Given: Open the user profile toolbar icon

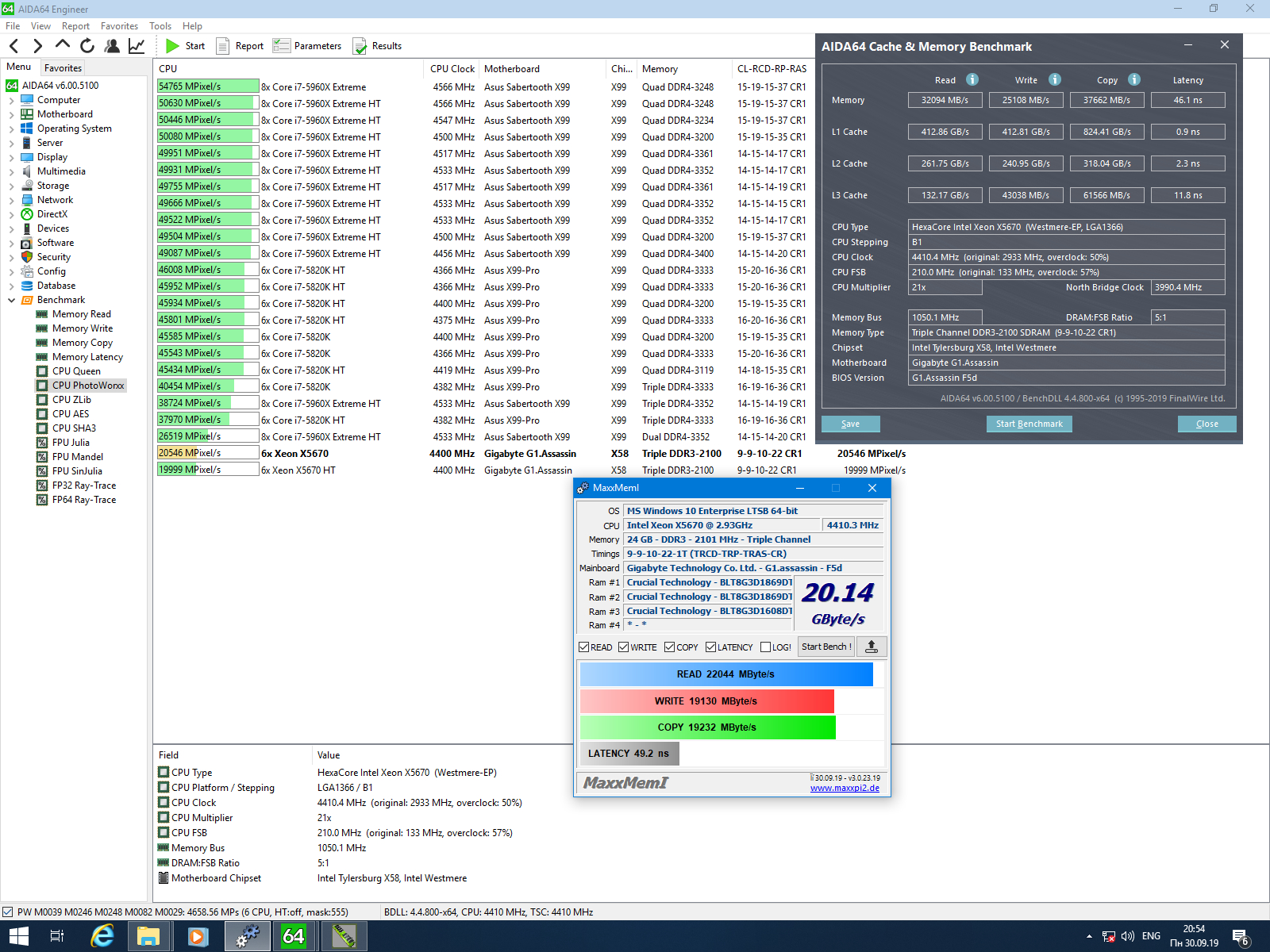Looking at the screenshot, I should point(112,46).
